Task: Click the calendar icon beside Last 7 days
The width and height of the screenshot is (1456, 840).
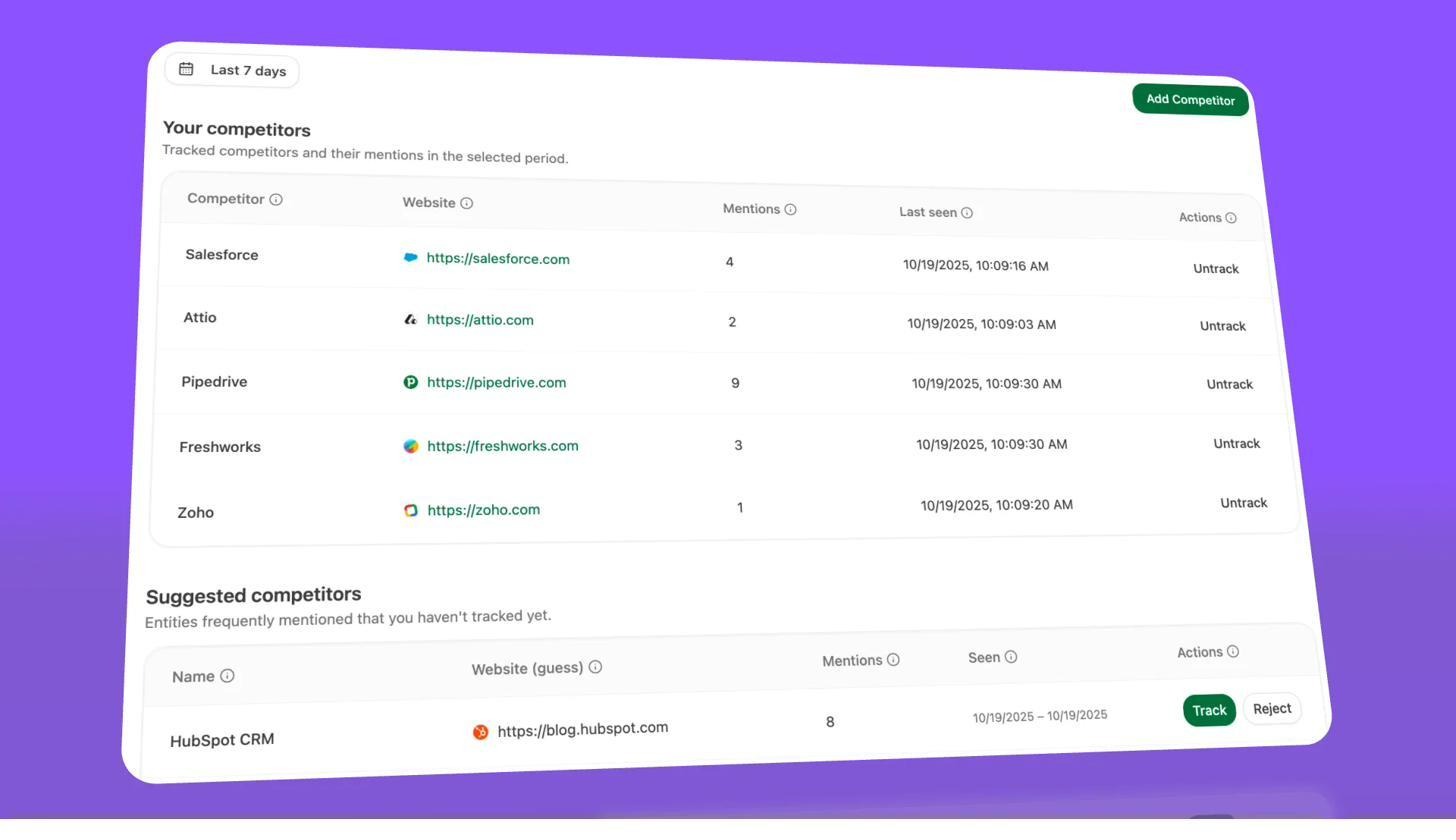Action: (x=186, y=69)
